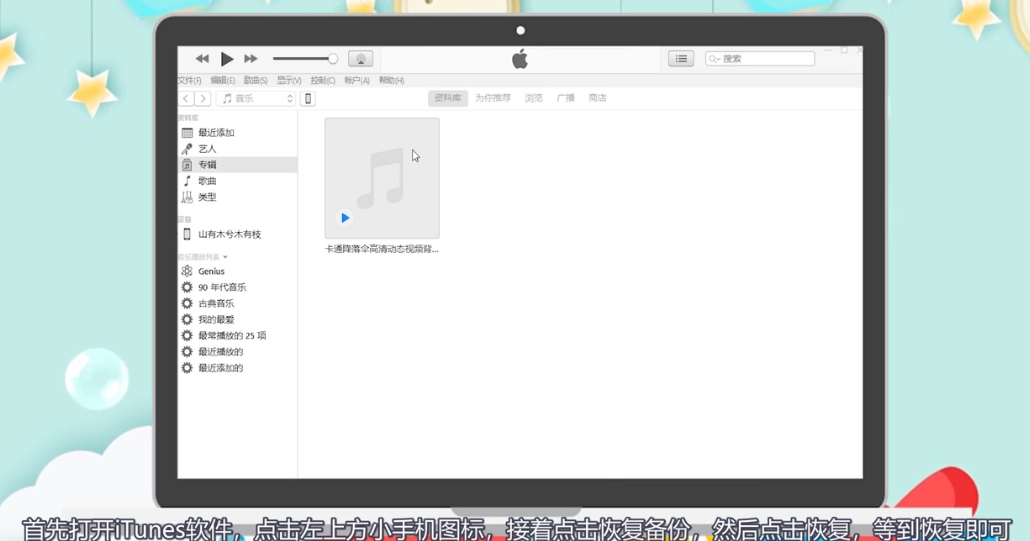Select 艺人 in the sidebar
Viewport: 1030px width, 541px height.
238,149
